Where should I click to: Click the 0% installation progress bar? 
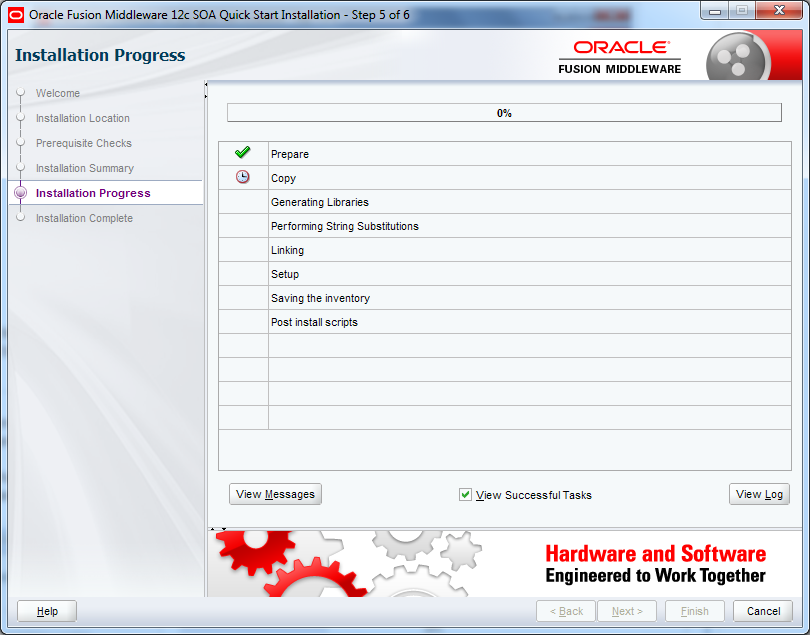504,113
